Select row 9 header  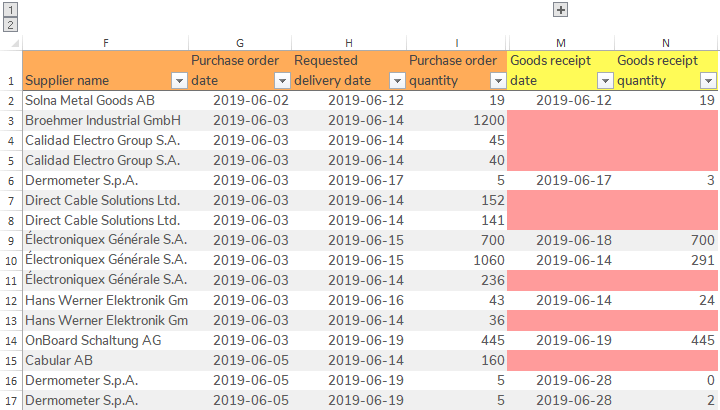tap(10, 240)
